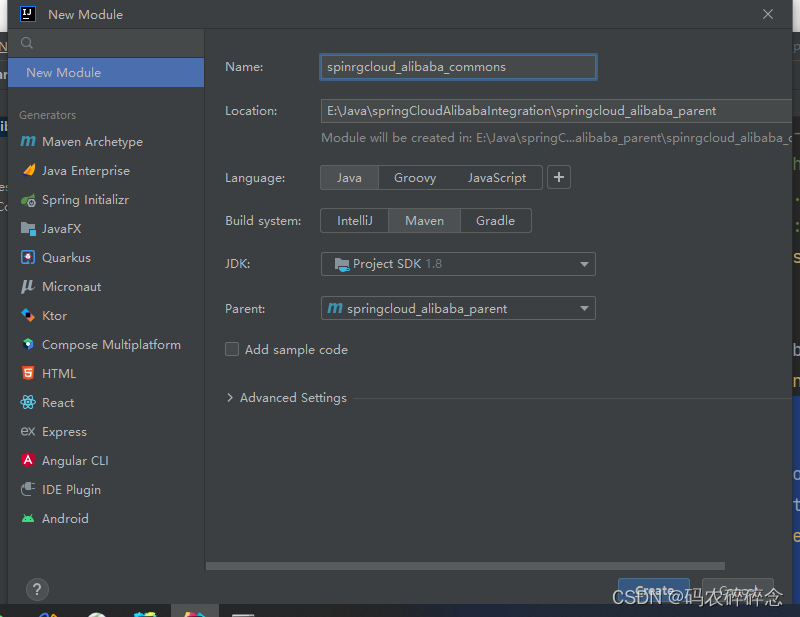Select the Android list entry

pos(106,519)
